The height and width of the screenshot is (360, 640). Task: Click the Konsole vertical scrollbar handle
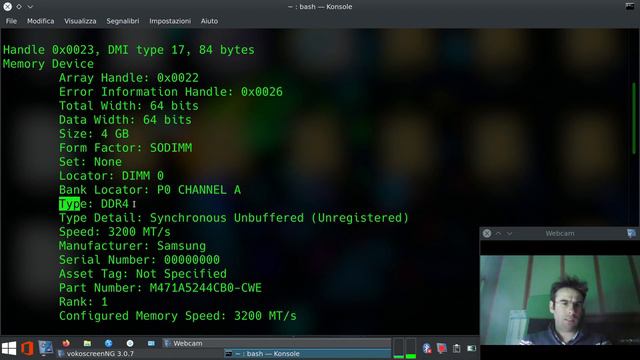coord(633,118)
